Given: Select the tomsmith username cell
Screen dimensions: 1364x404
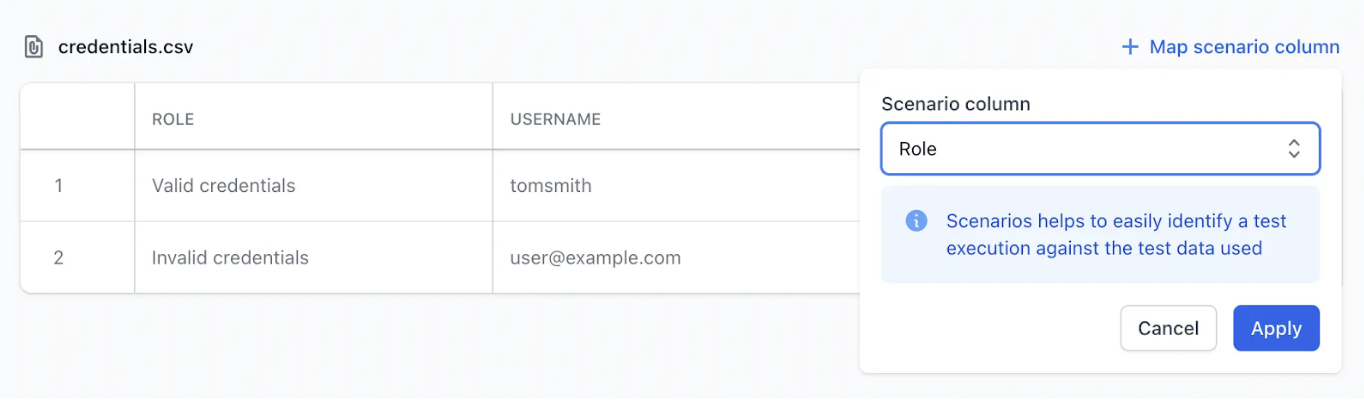Looking at the screenshot, I should [550, 186].
